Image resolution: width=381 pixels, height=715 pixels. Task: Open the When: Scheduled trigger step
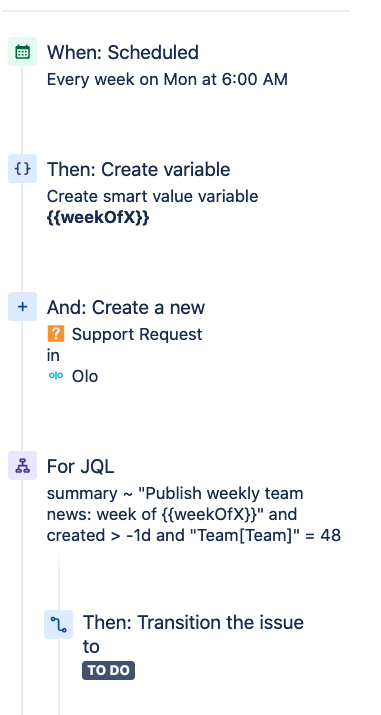(123, 52)
